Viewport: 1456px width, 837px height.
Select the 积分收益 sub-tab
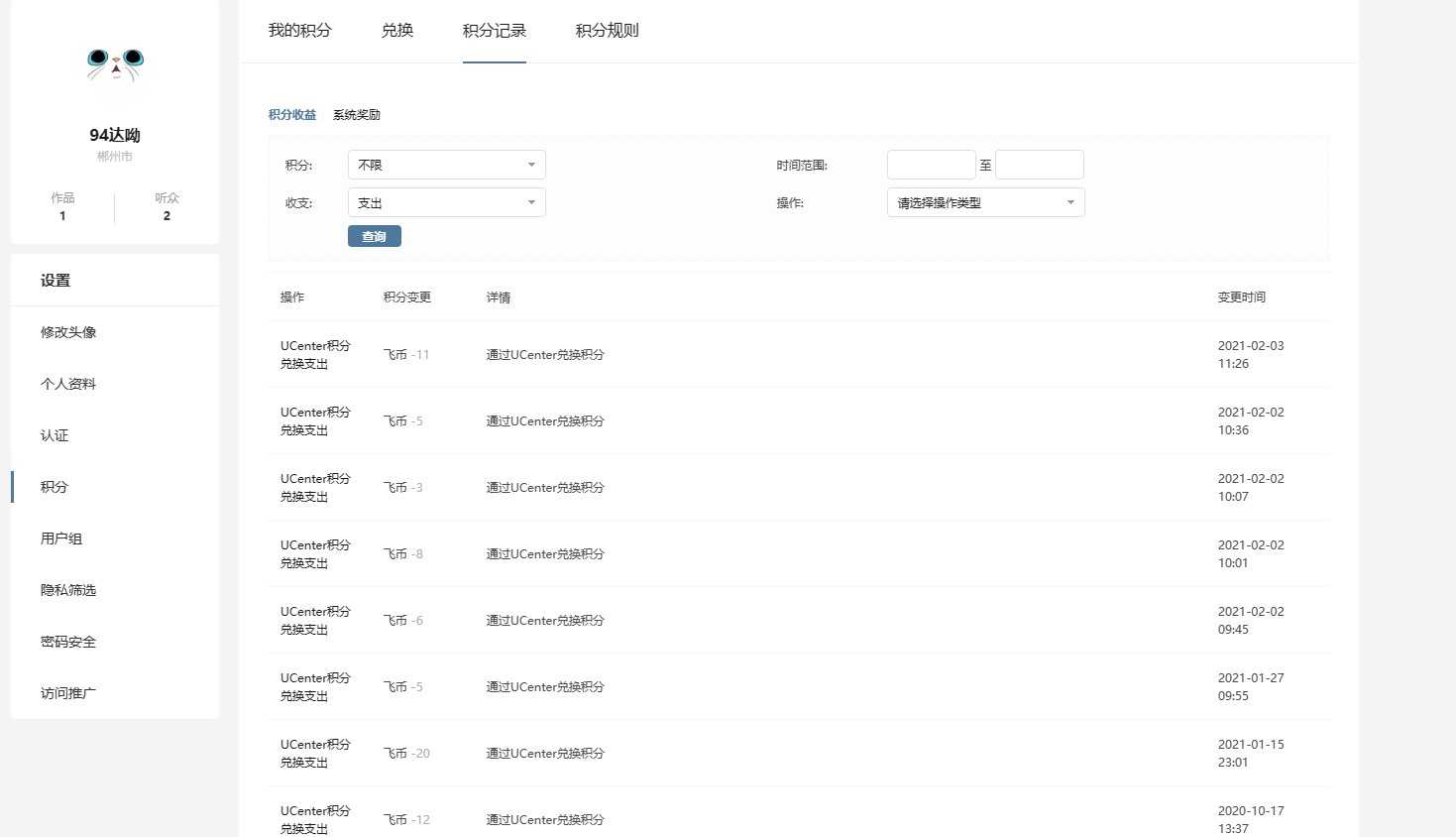tap(291, 113)
